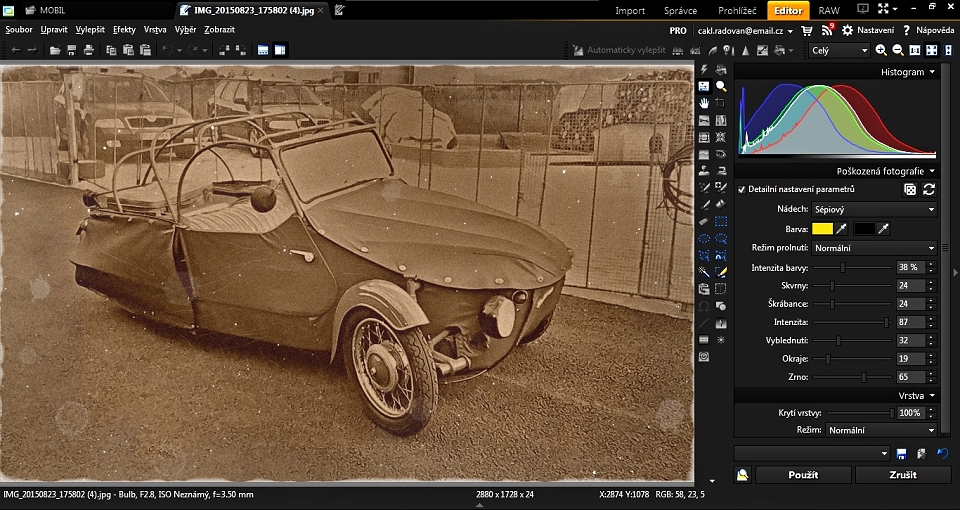Click the print icon in toolbar
Image resolution: width=960 pixels, height=510 pixels.
point(90,50)
